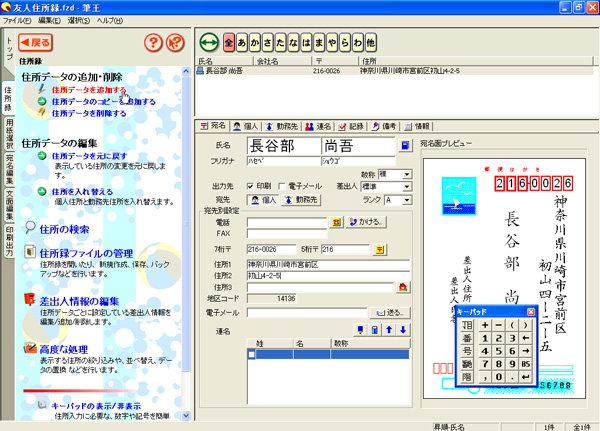Image resolution: width=600 pixels, height=431 pixels.
Task: Expand the 差出人 sender dropdown
Action: click(406, 186)
